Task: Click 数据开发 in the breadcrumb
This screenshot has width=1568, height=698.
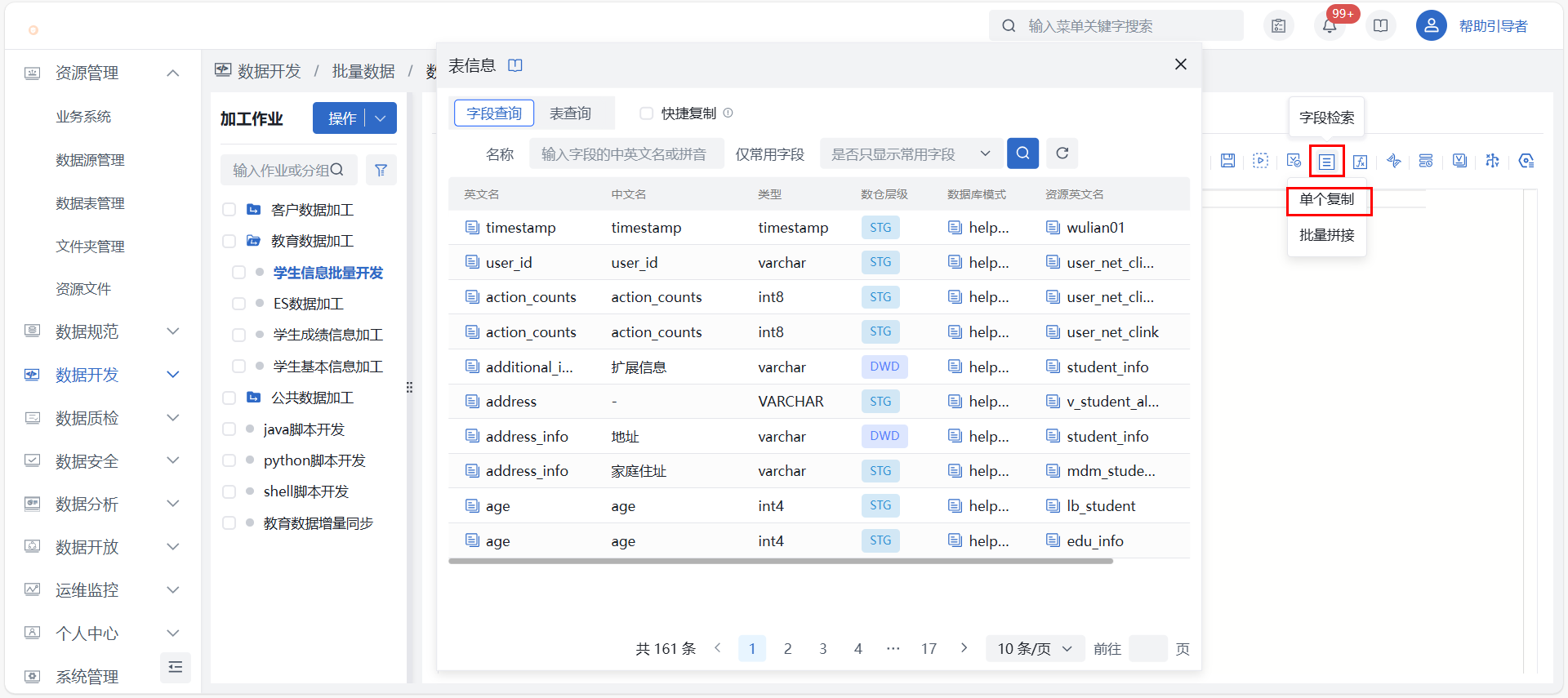Action: [269, 72]
